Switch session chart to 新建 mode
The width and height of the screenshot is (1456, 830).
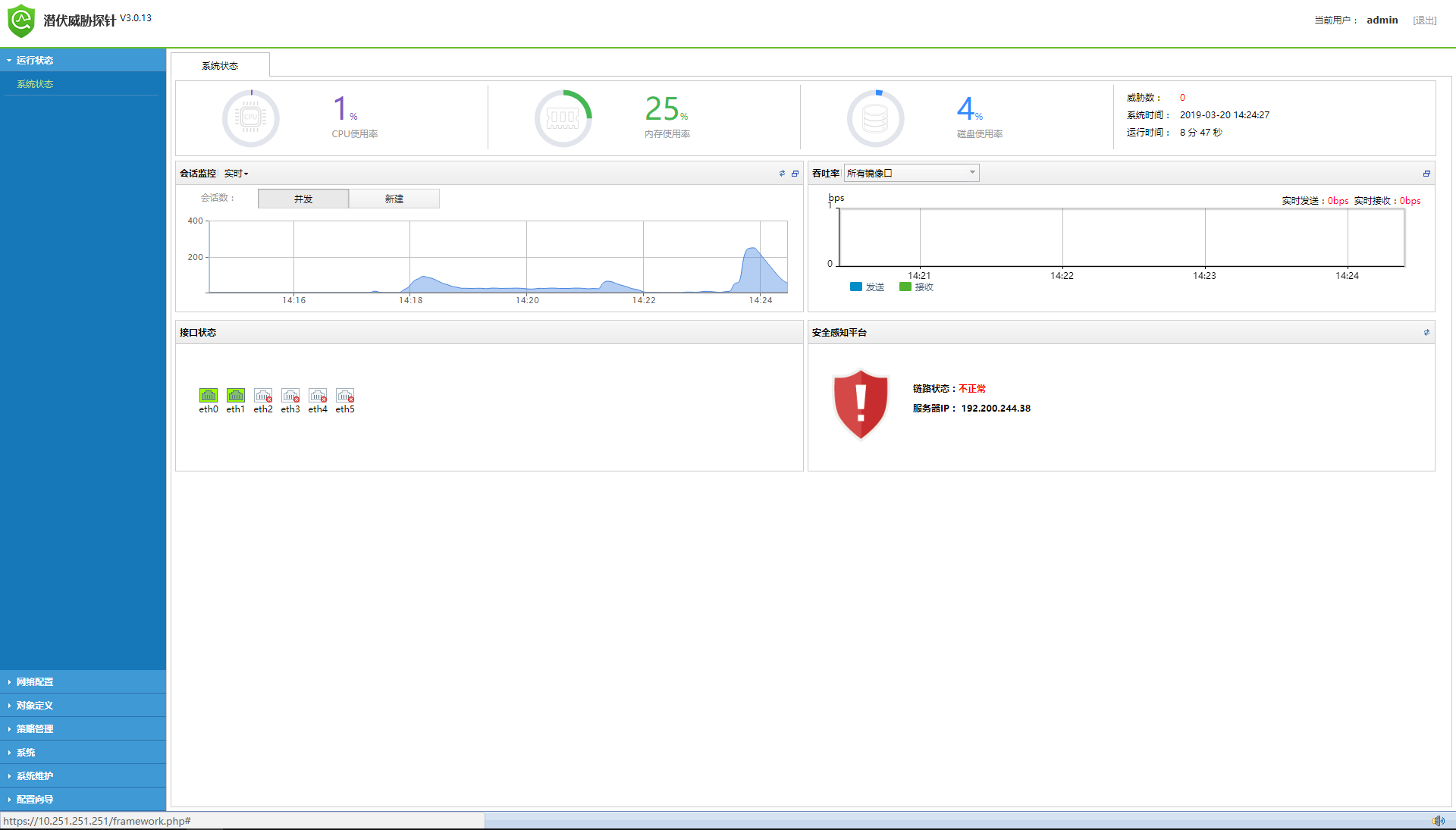394,199
